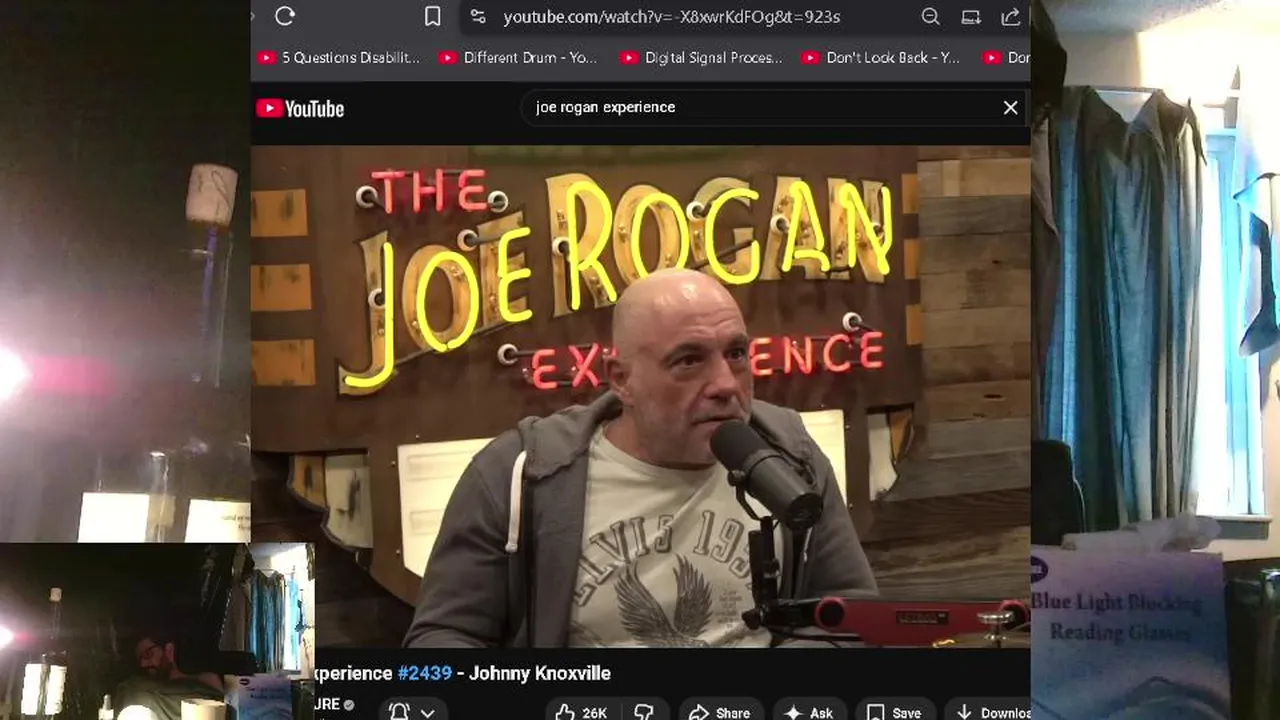
Task: Click the share page icon in address bar
Action: [x=1010, y=16]
